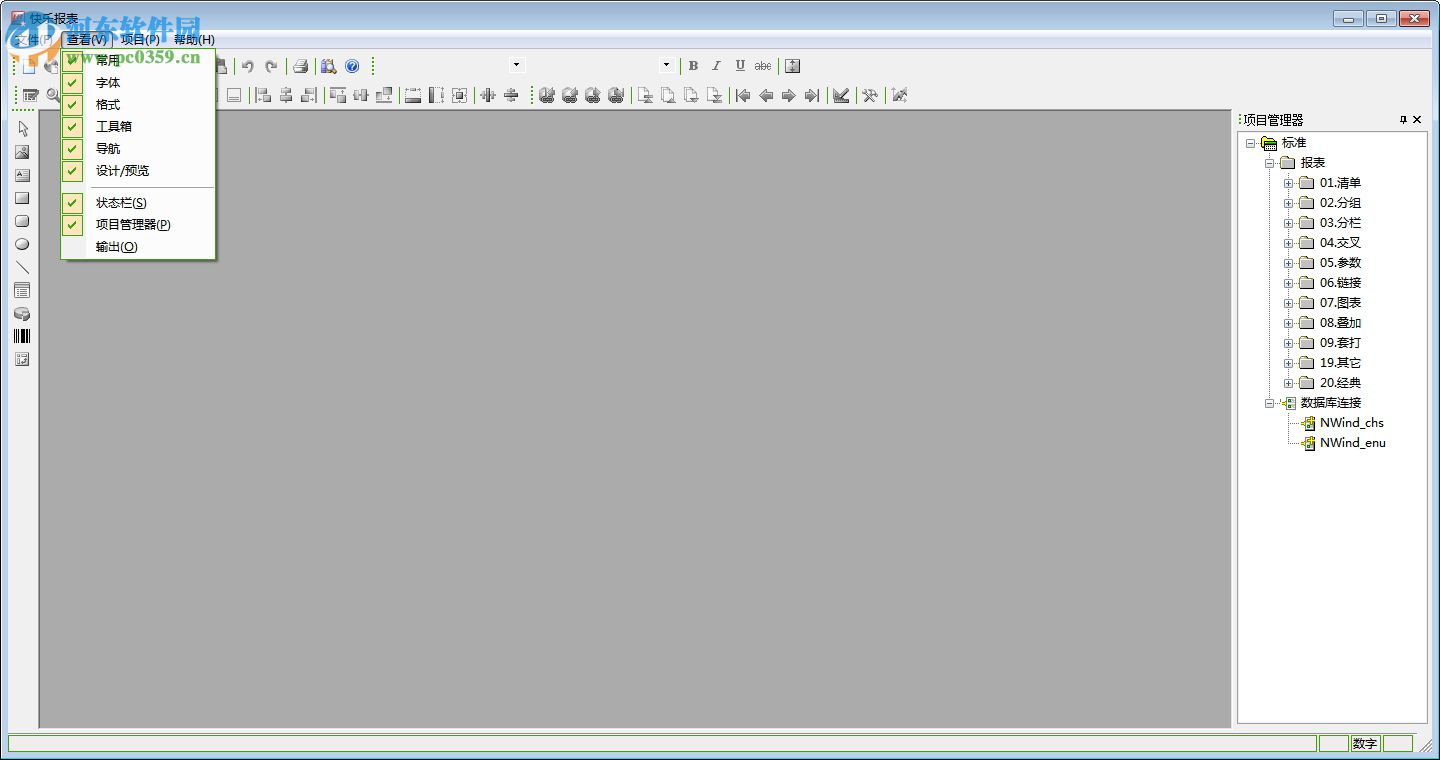The width and height of the screenshot is (1440, 760).
Task: Open the font size dropdown
Action: pyautogui.click(x=666, y=65)
